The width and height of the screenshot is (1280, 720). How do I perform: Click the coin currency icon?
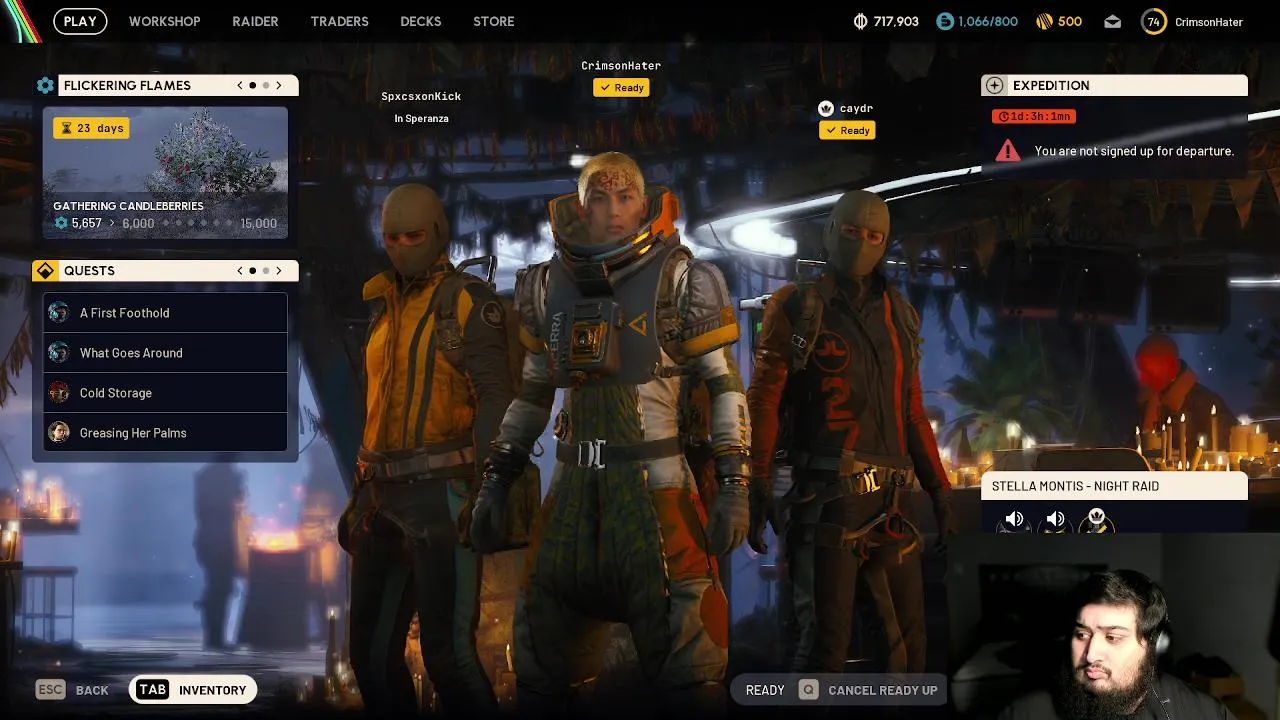(860, 21)
